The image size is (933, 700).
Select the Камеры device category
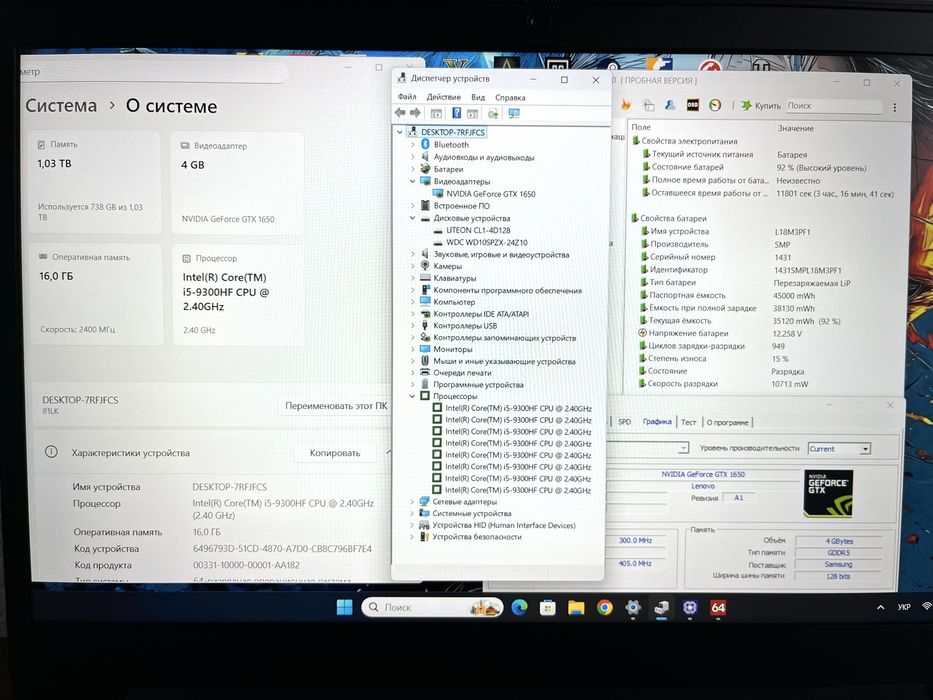447,266
